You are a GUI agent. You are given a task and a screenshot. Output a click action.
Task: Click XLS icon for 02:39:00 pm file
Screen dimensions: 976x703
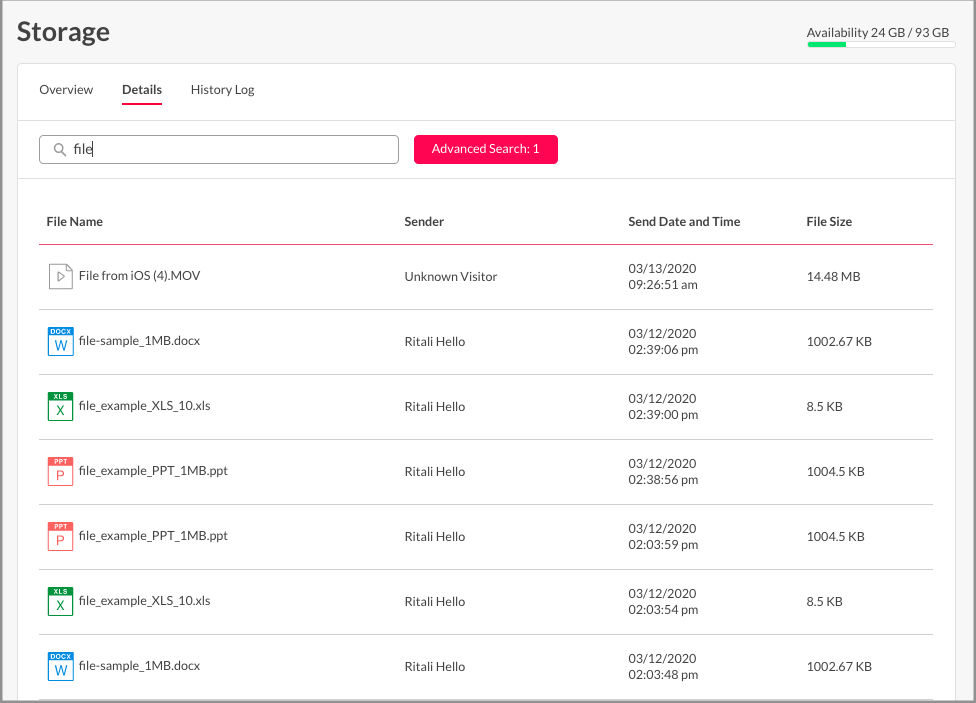click(60, 407)
